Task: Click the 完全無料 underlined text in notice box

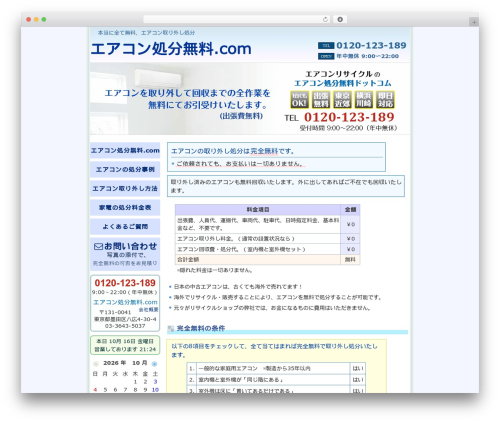Action: [x=264, y=151]
